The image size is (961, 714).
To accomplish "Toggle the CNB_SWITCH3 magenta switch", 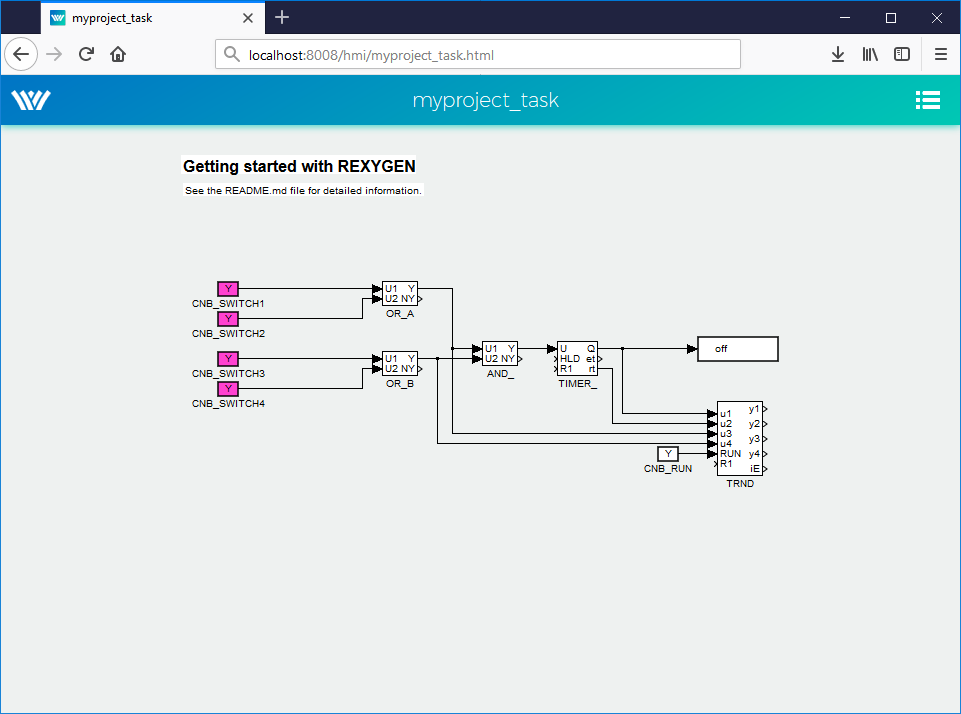I will click(x=228, y=359).
